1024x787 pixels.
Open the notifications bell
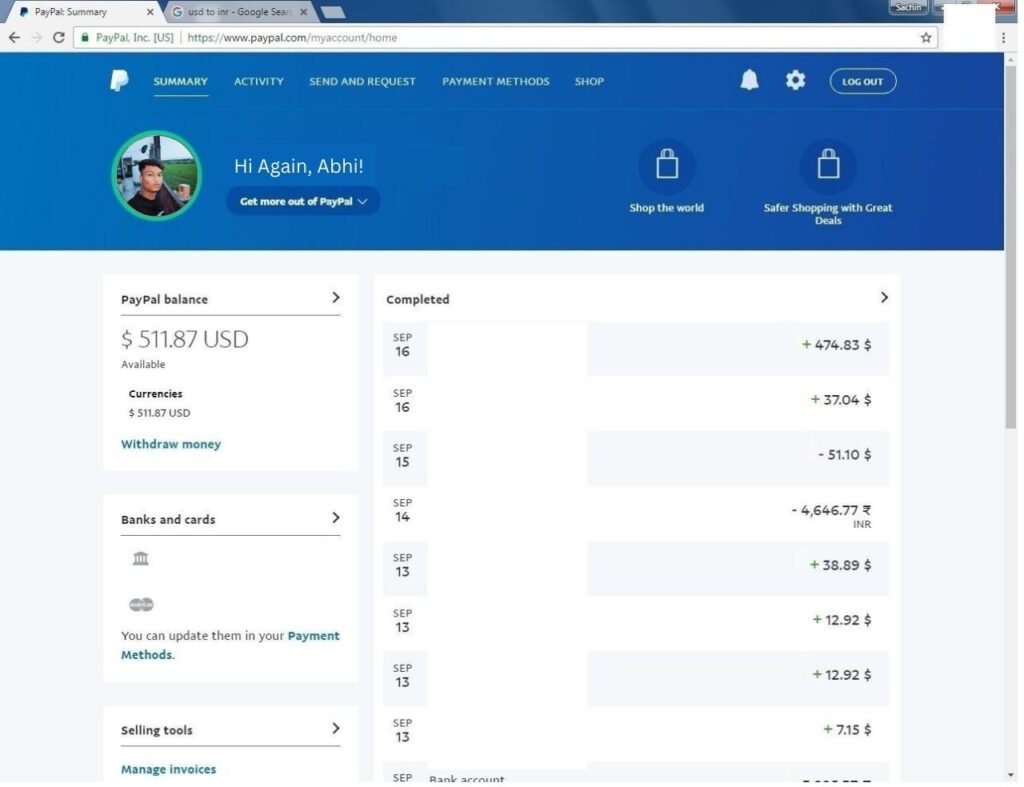pos(749,80)
